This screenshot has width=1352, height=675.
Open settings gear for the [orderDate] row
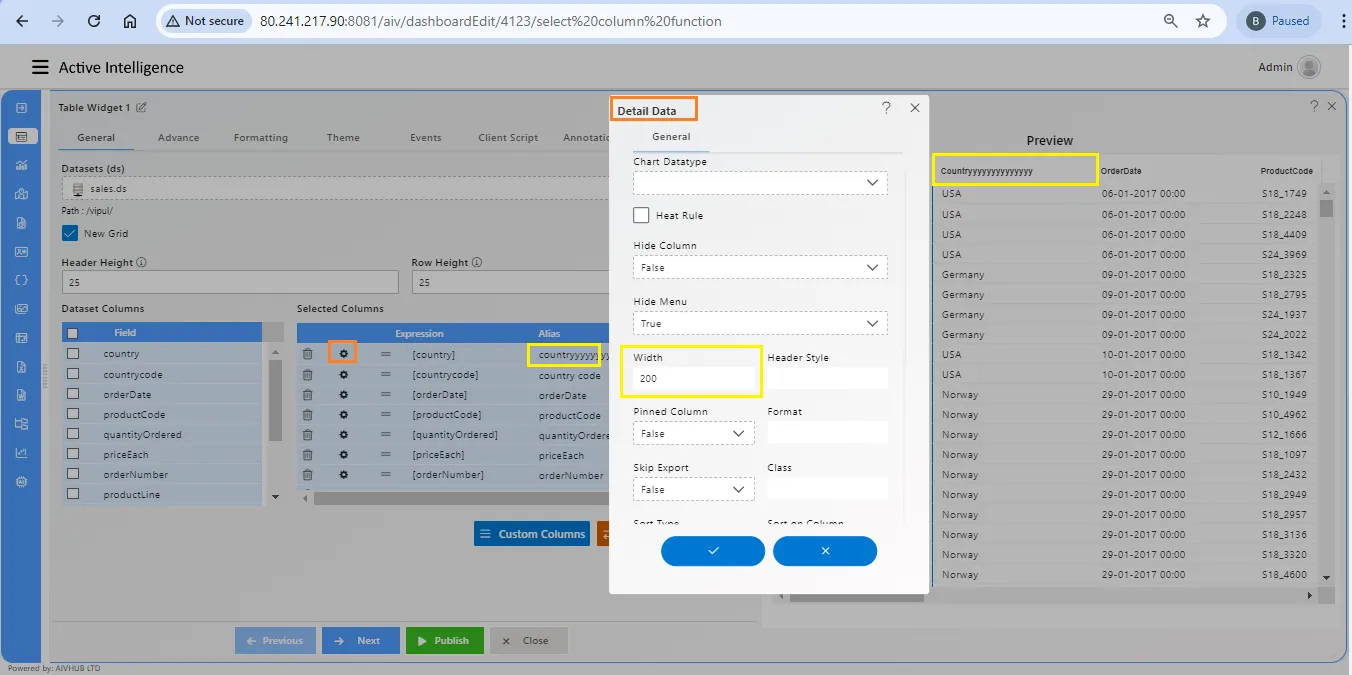(x=344, y=394)
